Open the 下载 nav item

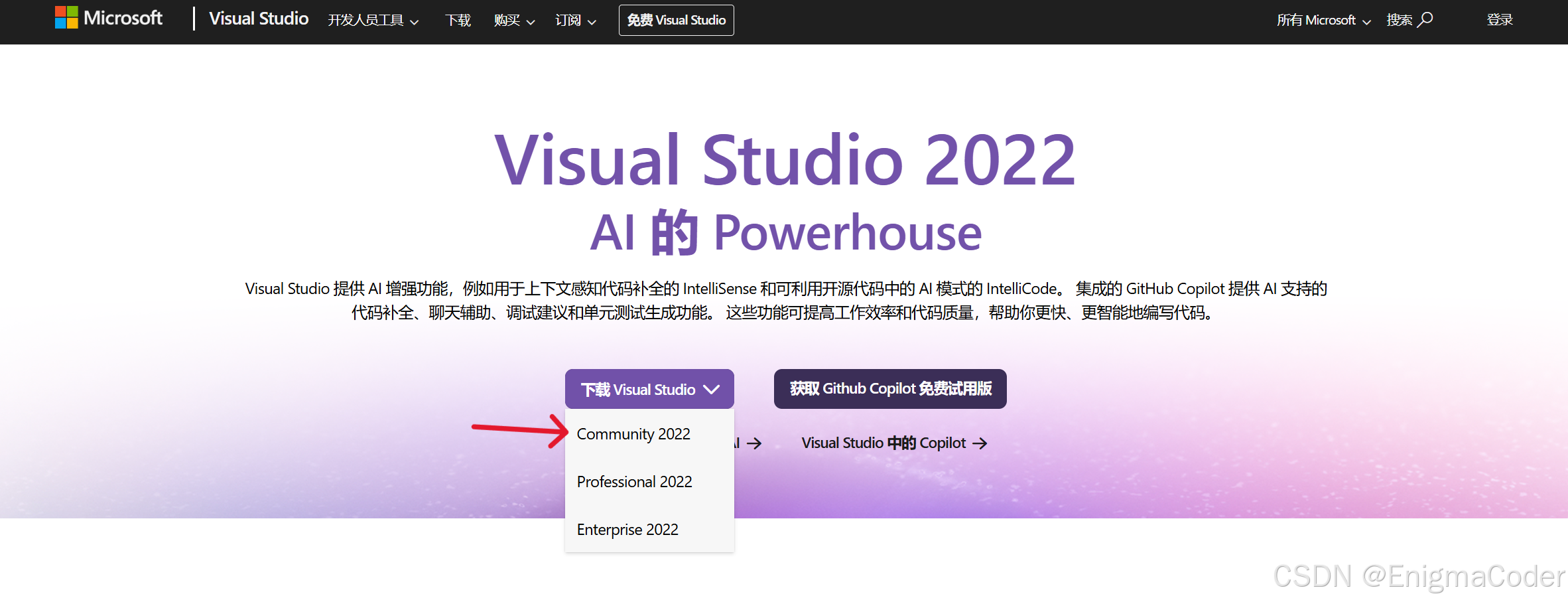[458, 21]
